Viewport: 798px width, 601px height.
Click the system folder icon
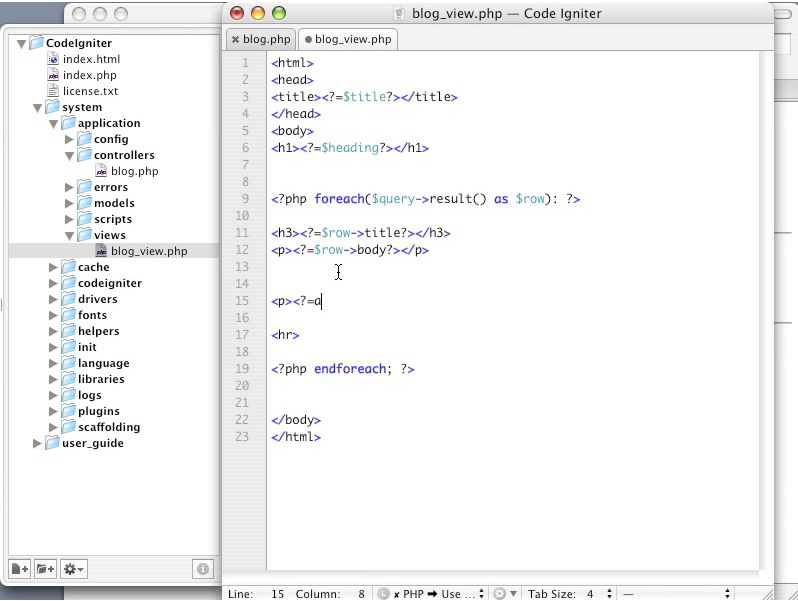[52, 107]
